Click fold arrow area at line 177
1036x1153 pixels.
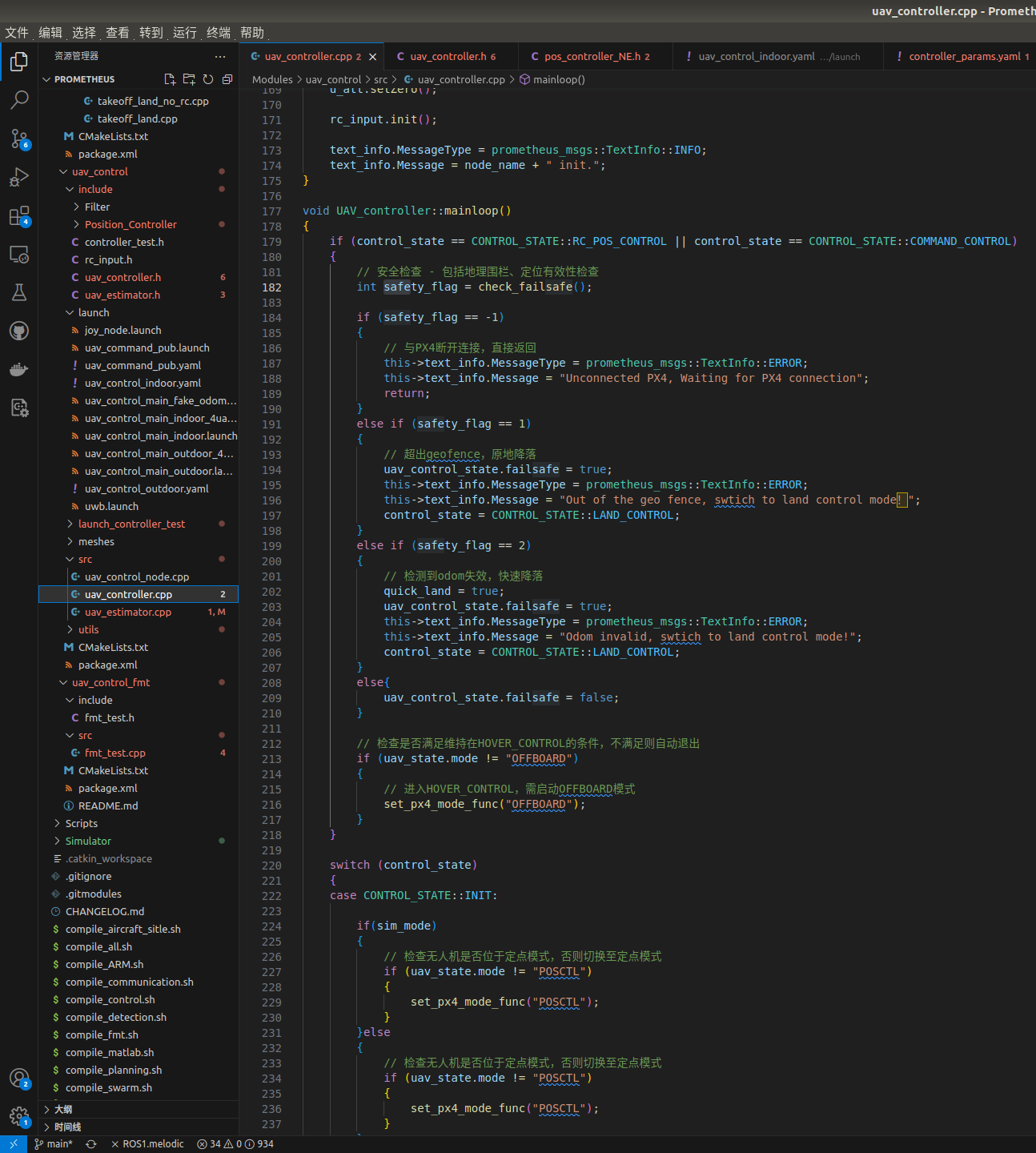tap(291, 211)
